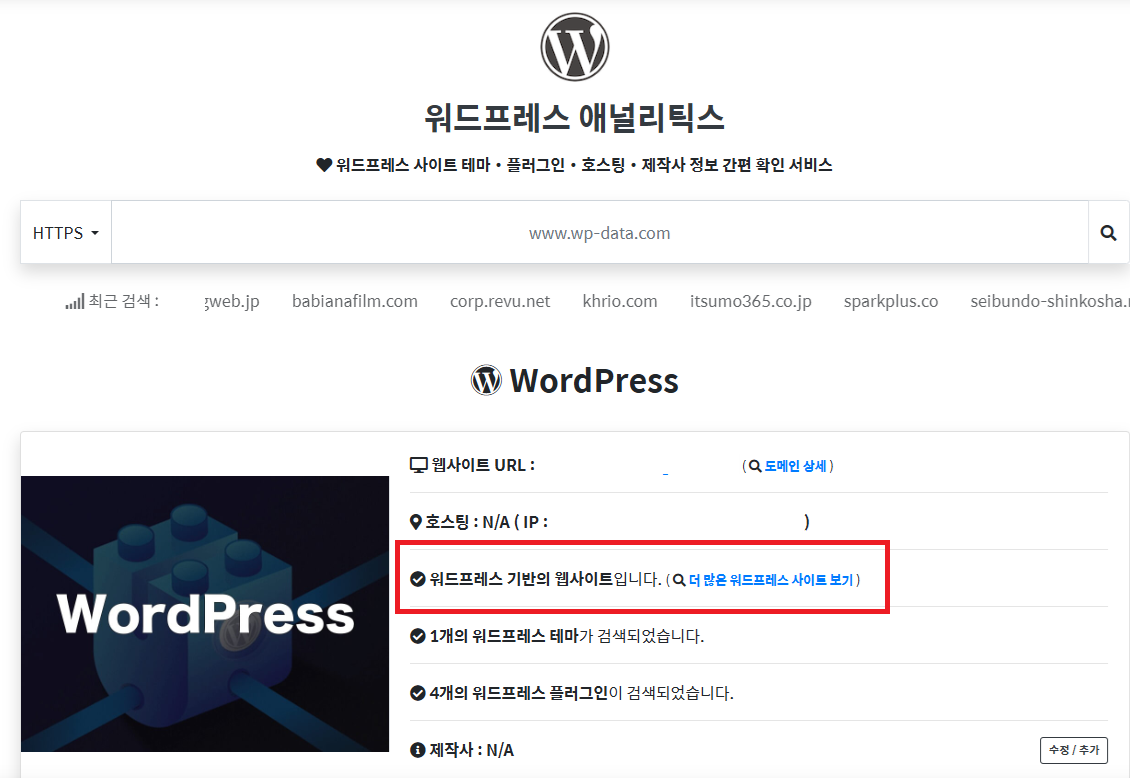Click the check icon beside 4개의 워드프레스 플러그인

point(417,693)
